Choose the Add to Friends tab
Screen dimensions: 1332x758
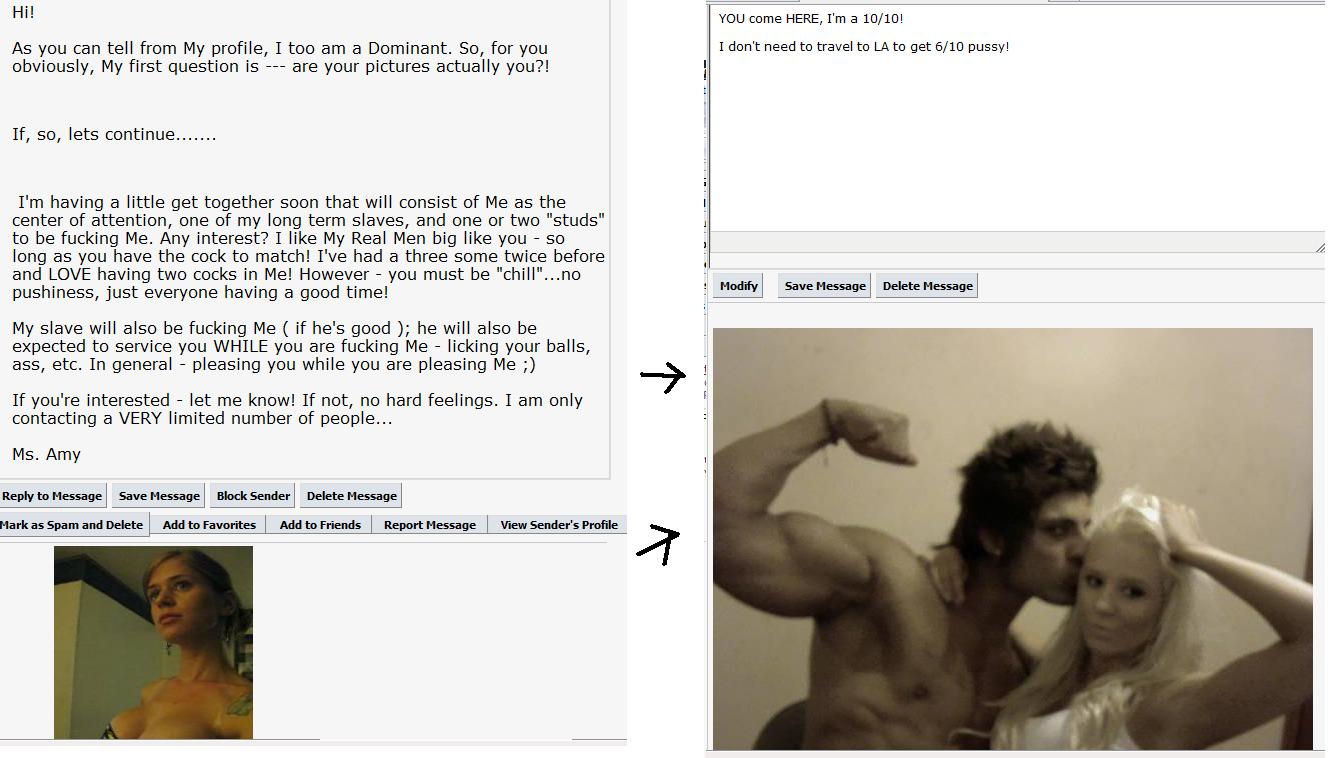coord(320,525)
